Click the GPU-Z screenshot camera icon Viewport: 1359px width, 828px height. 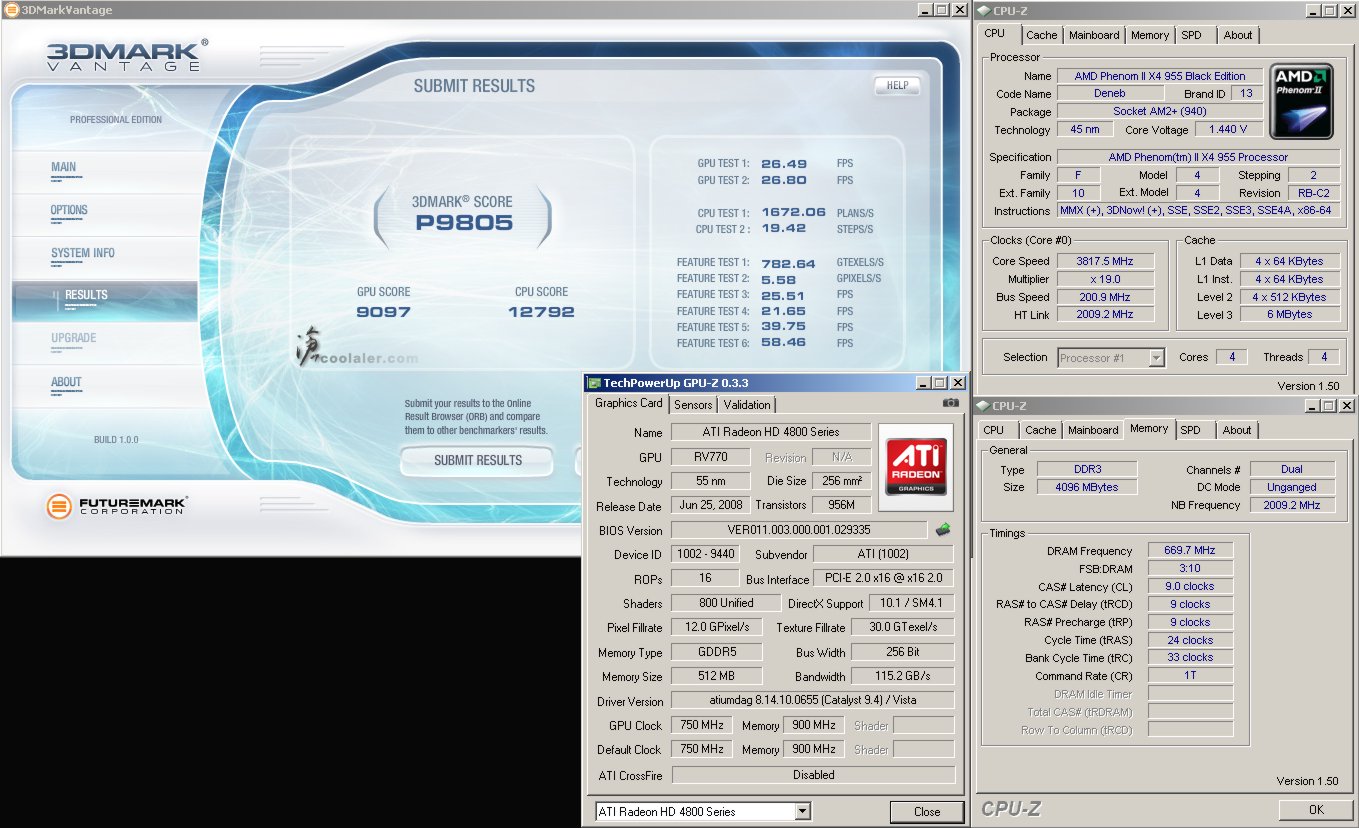[x=950, y=403]
